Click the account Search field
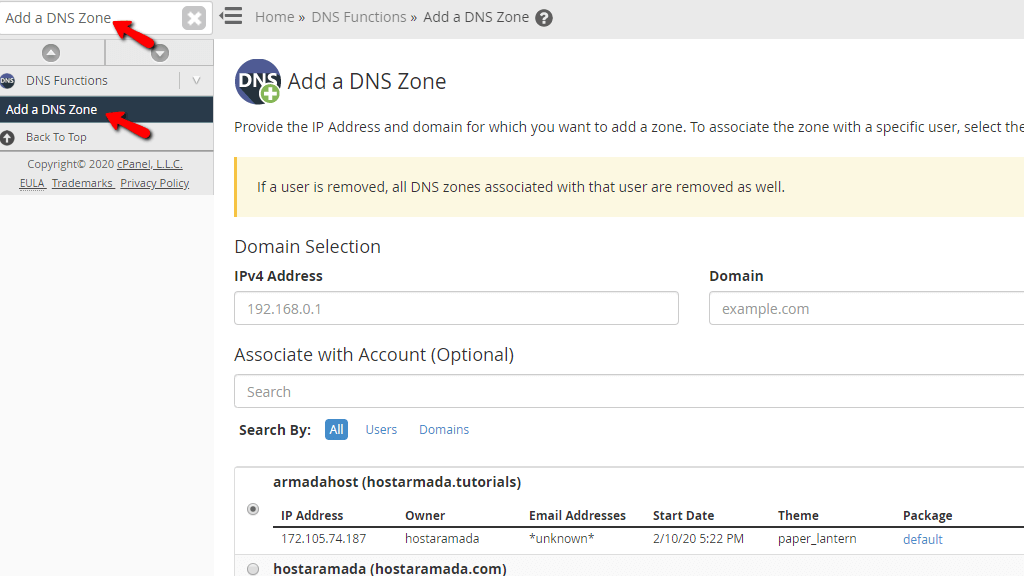Screen dimensions: 1024x576 point(629,391)
